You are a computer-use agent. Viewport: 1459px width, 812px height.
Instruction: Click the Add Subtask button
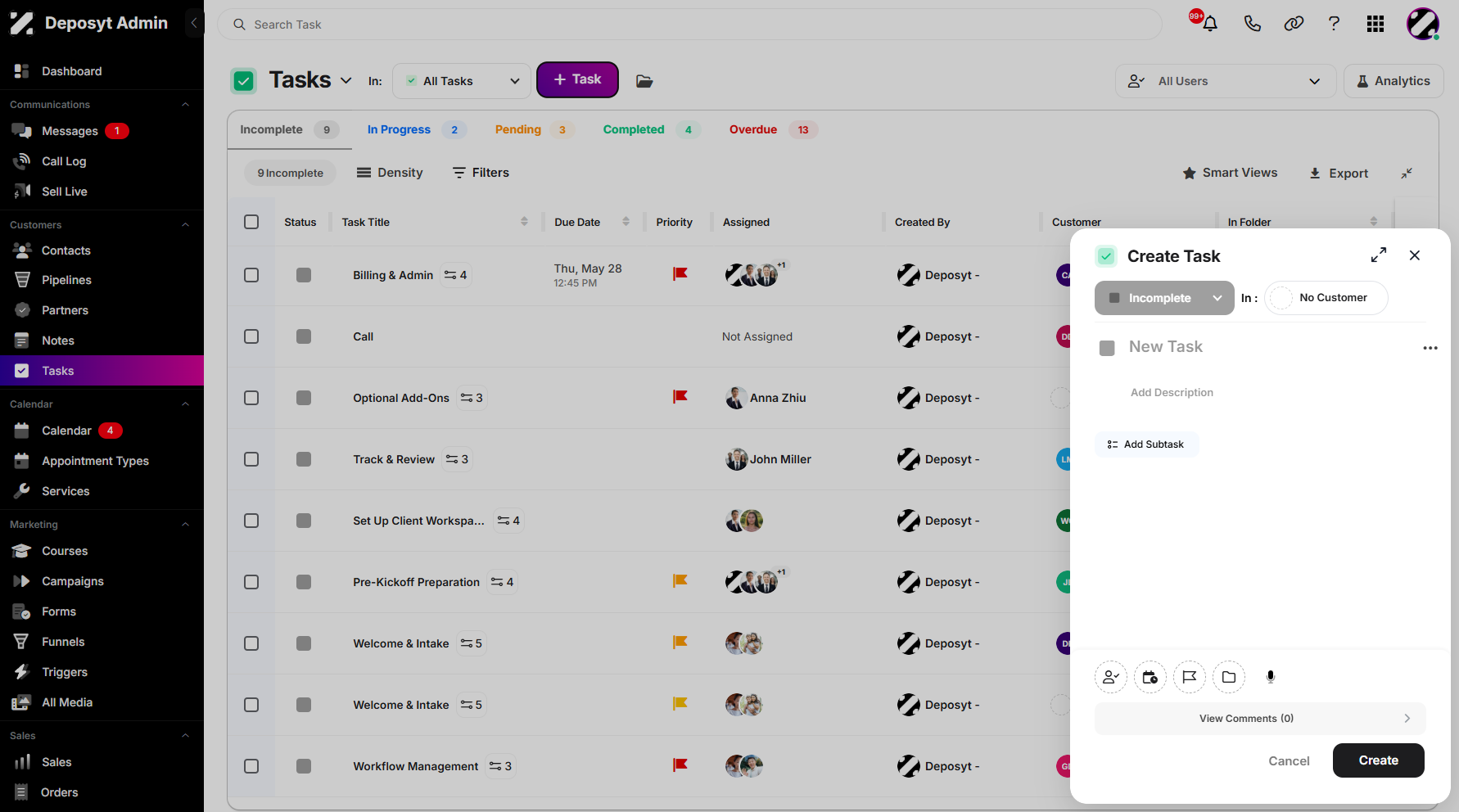point(1146,444)
